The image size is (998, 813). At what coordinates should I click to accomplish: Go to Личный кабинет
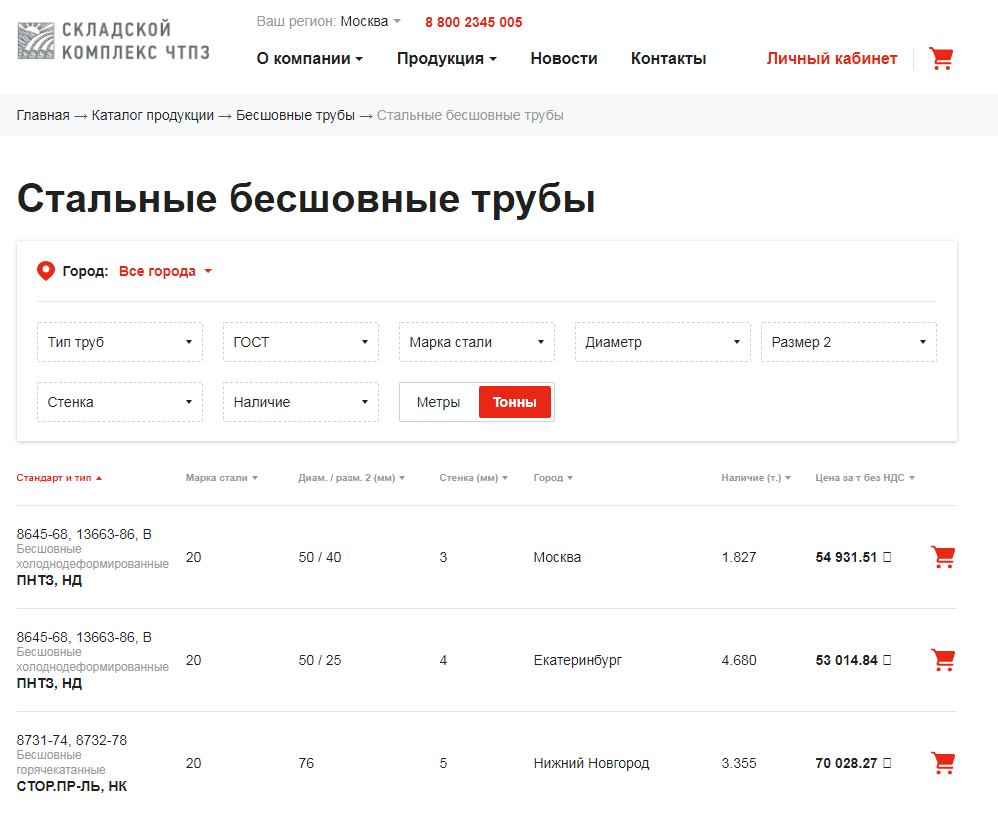(x=831, y=59)
